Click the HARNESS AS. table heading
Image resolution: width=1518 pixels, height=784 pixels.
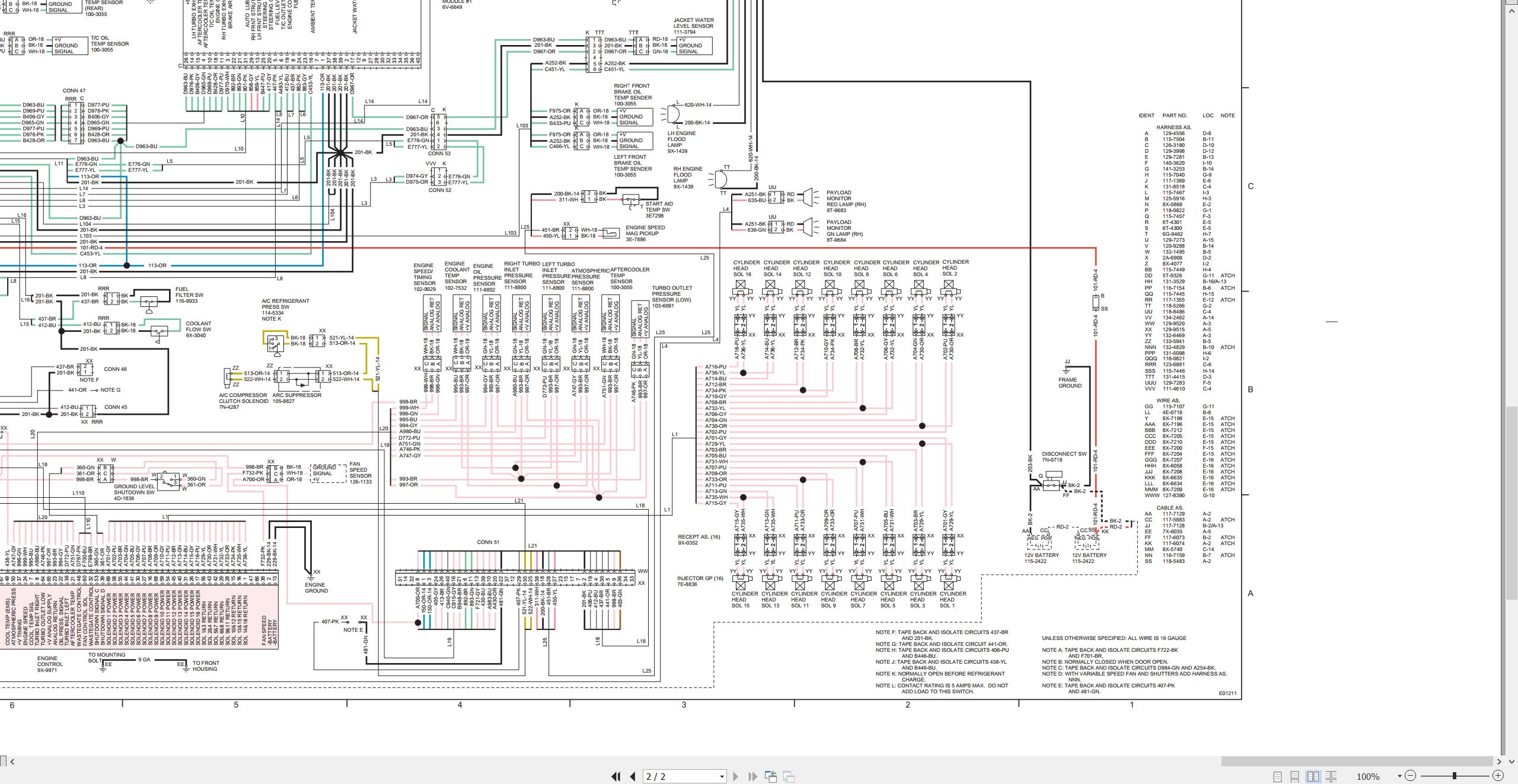pos(1173,127)
